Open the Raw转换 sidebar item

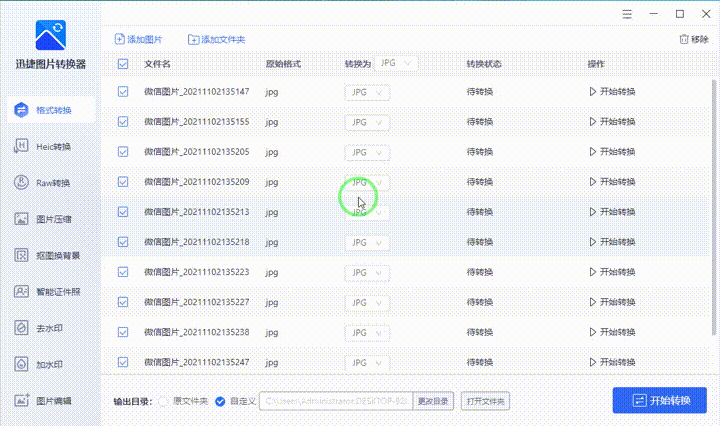pos(42,183)
